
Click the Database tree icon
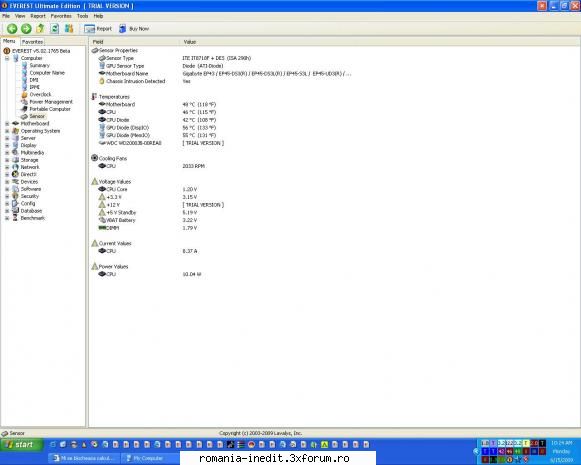pos(15,210)
